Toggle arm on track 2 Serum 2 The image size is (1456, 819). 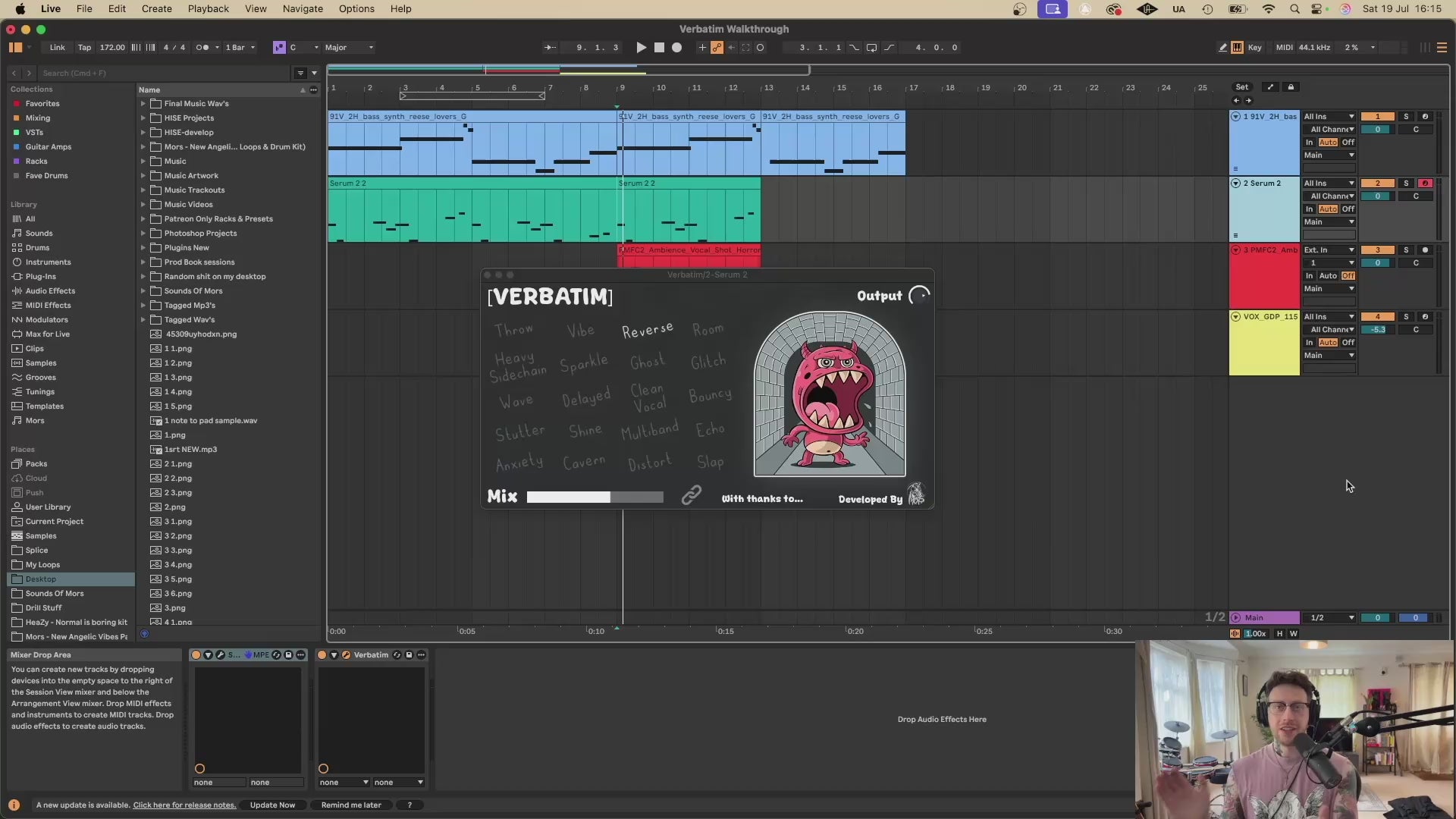tap(1425, 184)
